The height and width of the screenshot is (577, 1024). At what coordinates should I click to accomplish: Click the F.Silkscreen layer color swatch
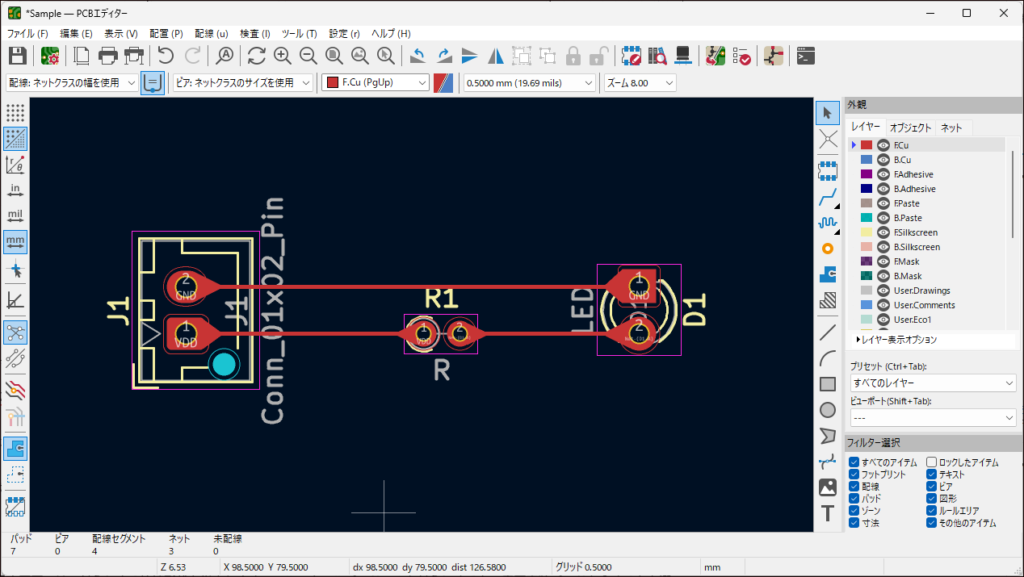(x=866, y=232)
